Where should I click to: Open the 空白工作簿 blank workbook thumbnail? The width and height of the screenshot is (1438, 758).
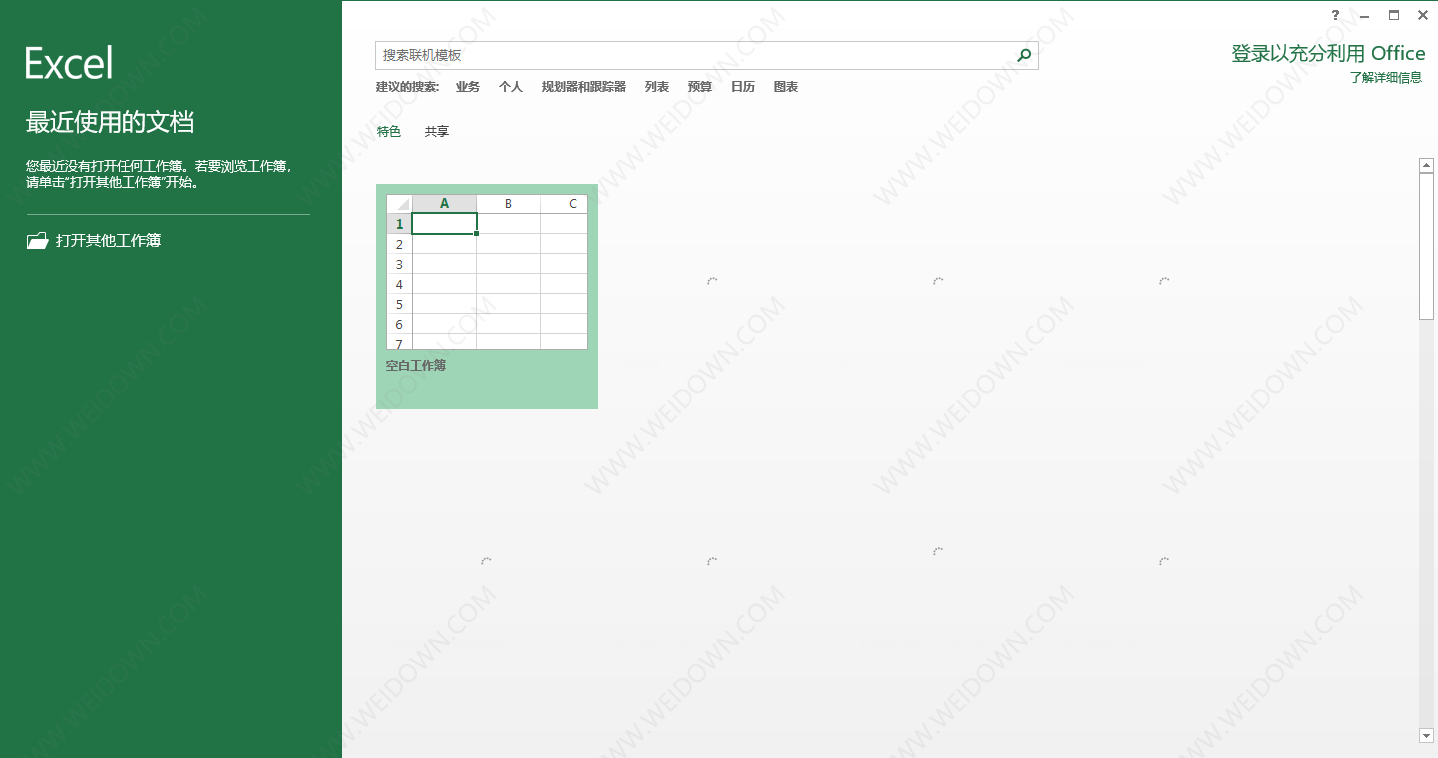[x=487, y=296]
